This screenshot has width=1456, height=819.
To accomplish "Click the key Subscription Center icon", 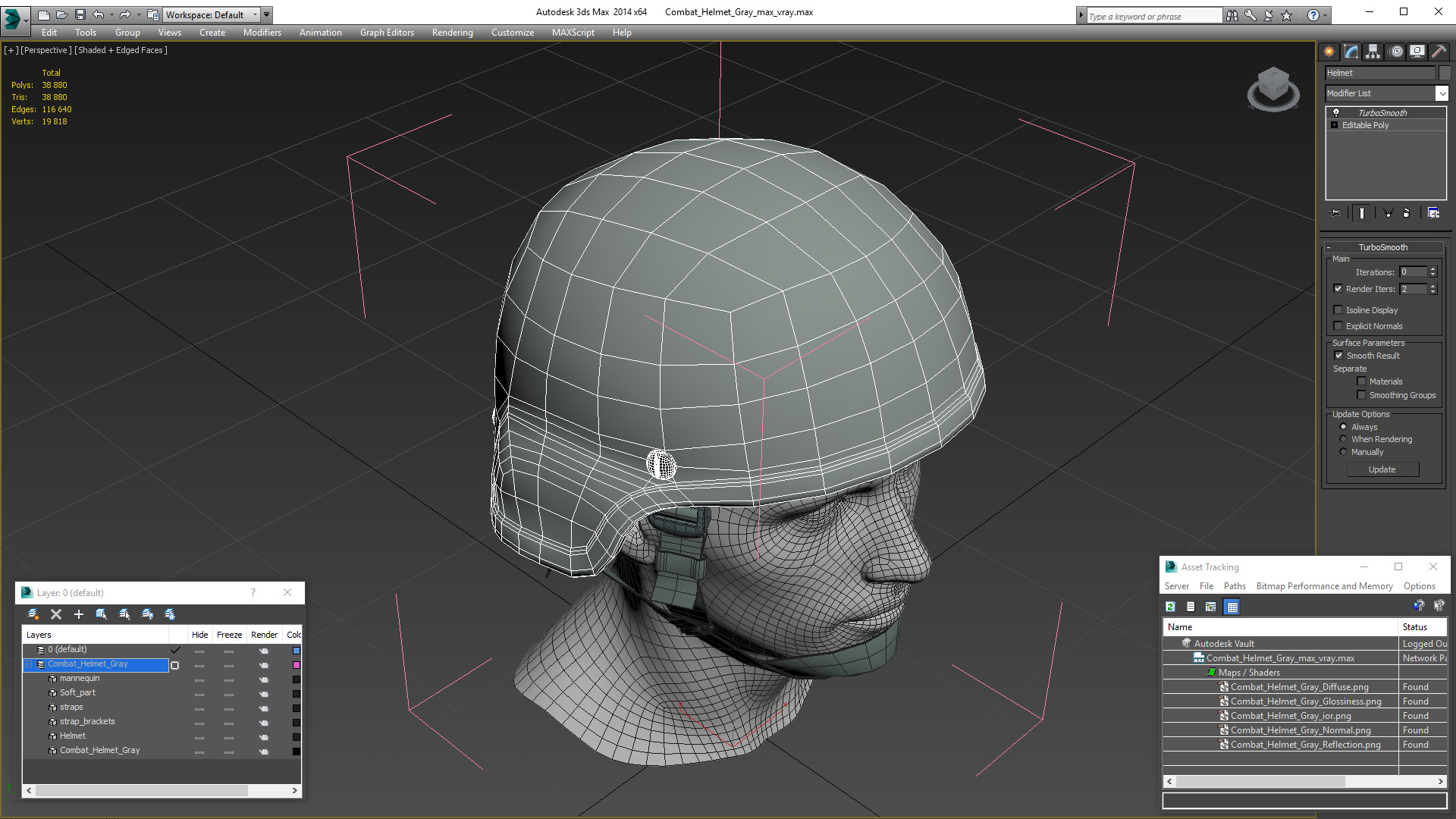I will coord(1250,15).
